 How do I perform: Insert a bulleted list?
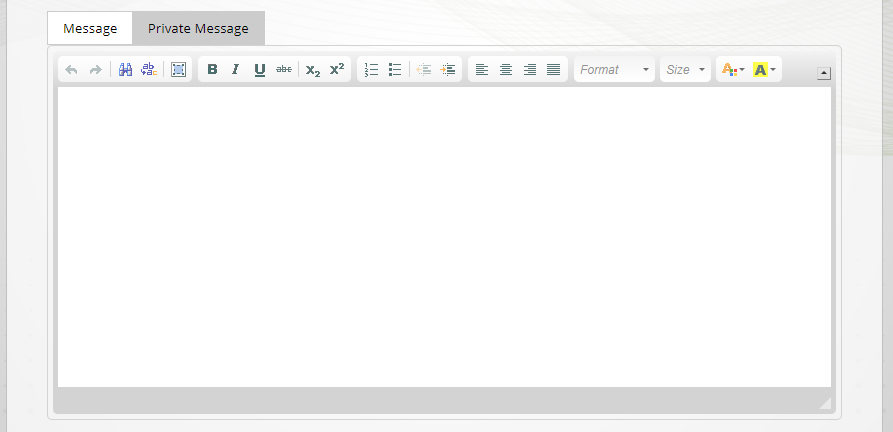pyautogui.click(x=395, y=70)
